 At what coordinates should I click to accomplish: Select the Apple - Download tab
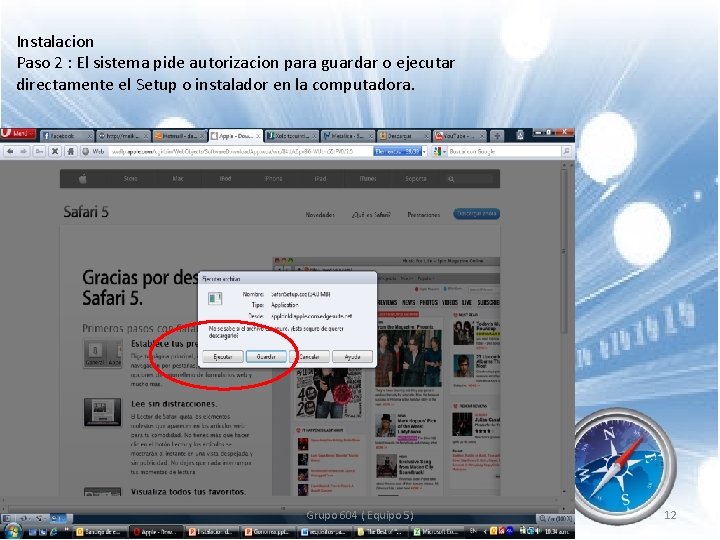pos(236,136)
